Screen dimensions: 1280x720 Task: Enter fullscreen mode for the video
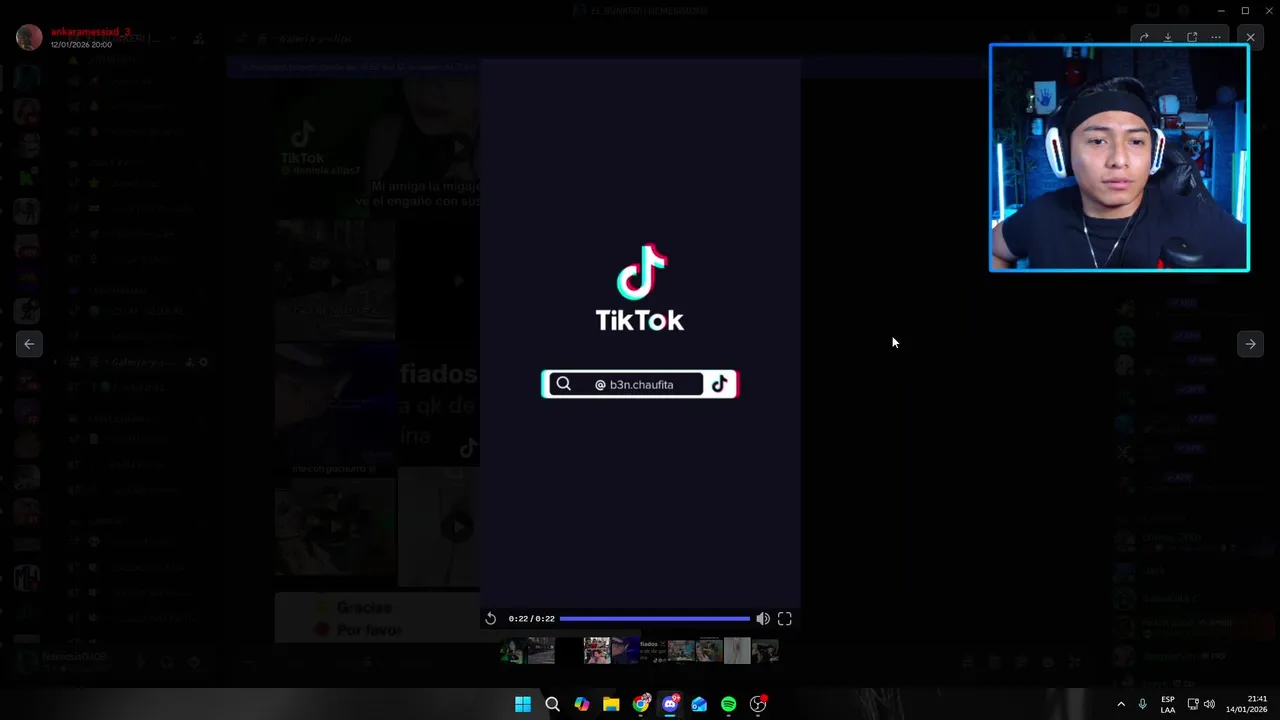click(x=785, y=619)
